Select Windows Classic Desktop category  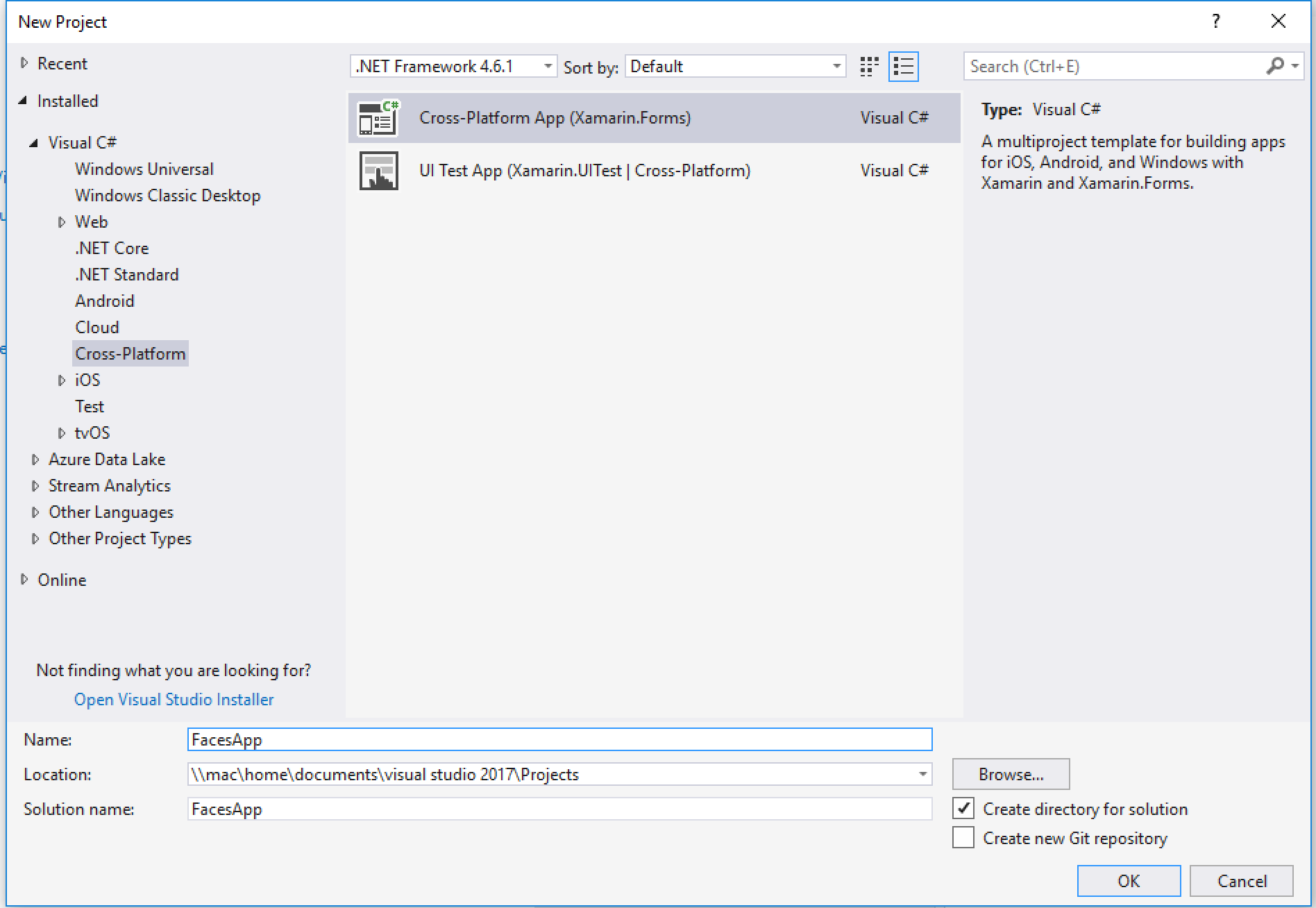click(168, 195)
